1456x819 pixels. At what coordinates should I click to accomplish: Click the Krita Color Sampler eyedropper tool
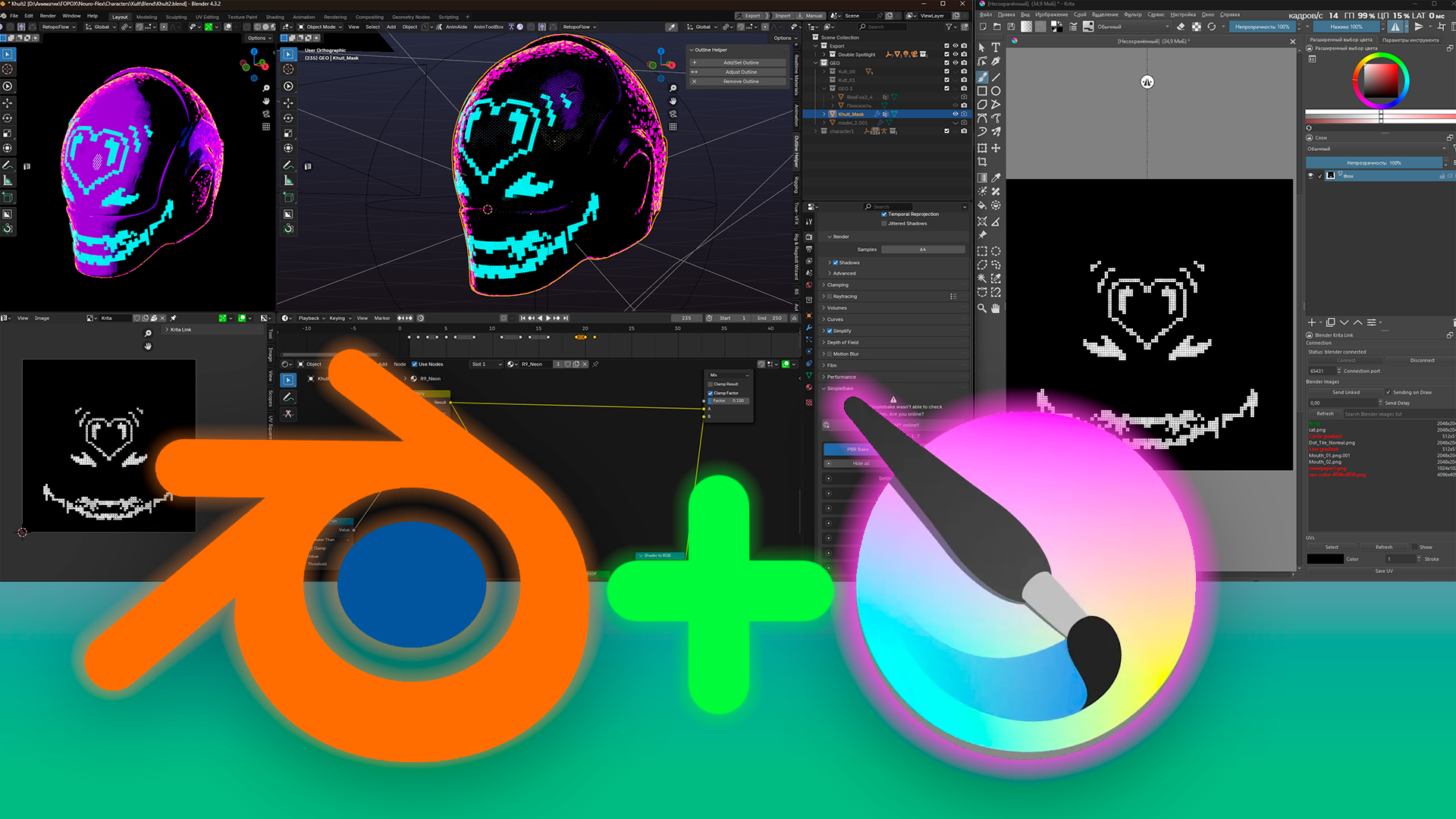click(x=996, y=177)
